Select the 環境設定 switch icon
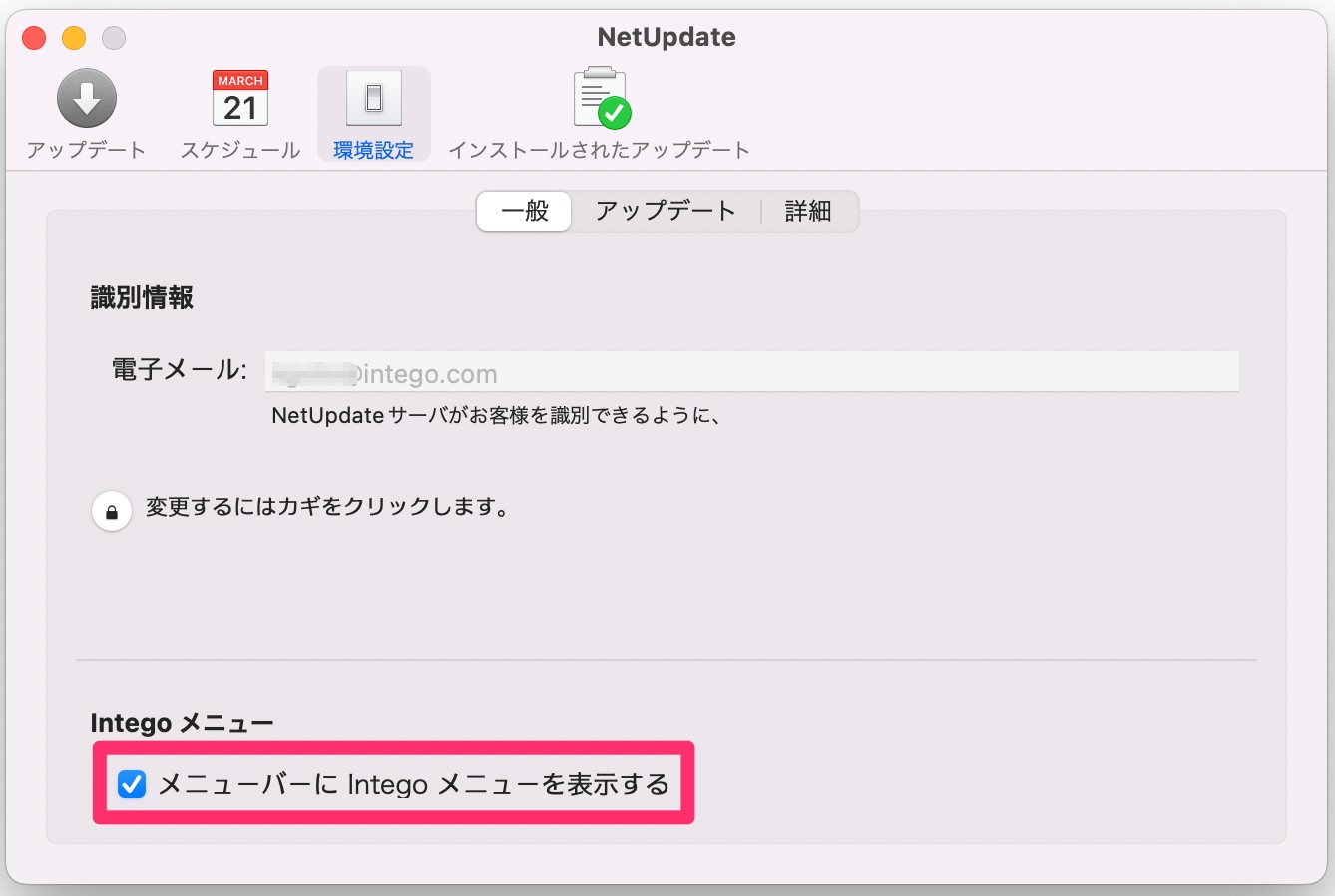 coord(373,98)
